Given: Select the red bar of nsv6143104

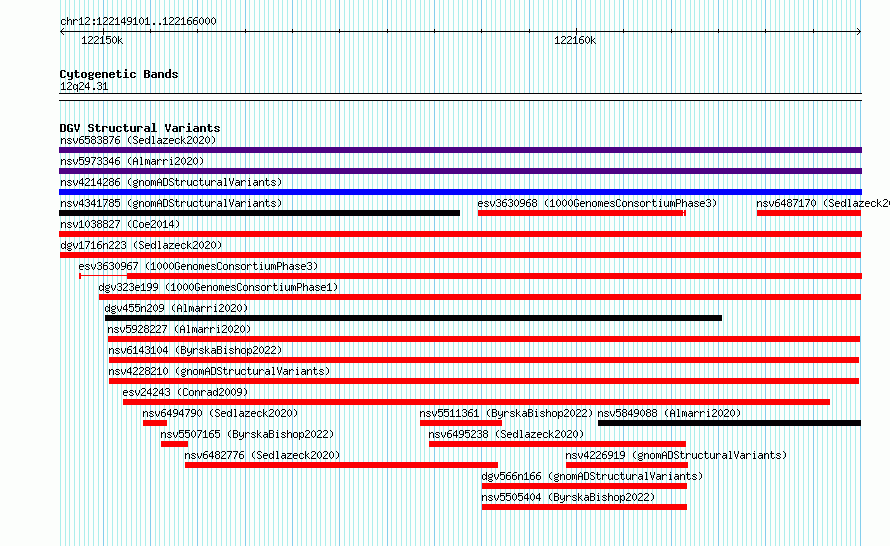Looking at the screenshot, I should (x=484, y=360).
